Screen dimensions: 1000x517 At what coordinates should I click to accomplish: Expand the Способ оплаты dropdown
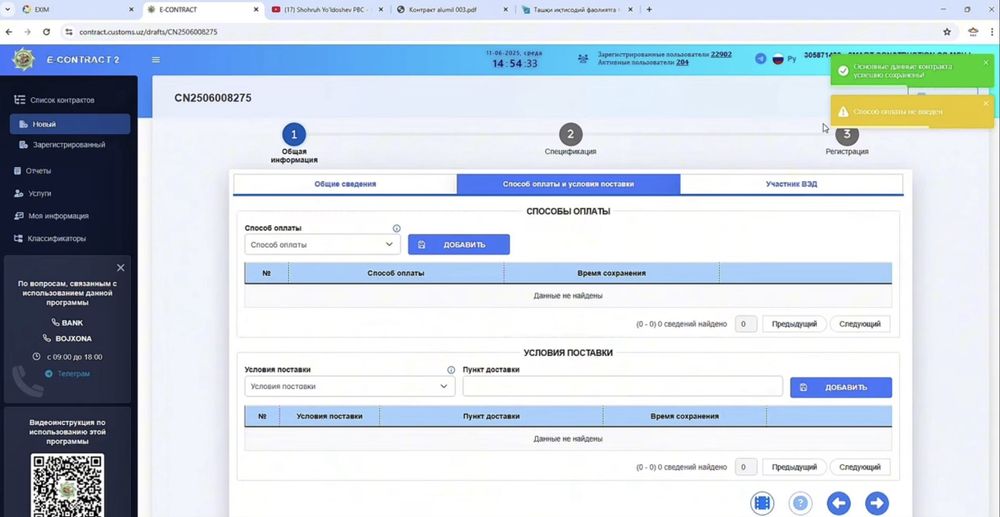pos(322,244)
